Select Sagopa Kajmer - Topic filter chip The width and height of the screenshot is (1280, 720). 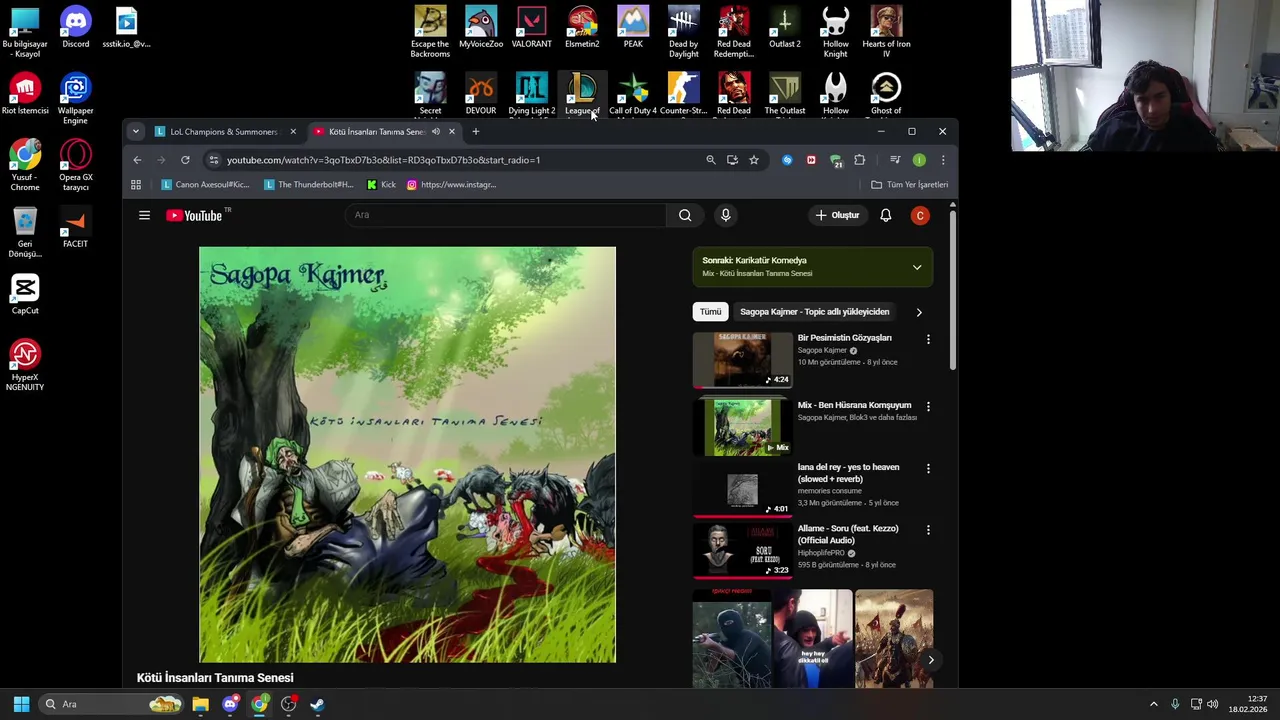click(814, 312)
